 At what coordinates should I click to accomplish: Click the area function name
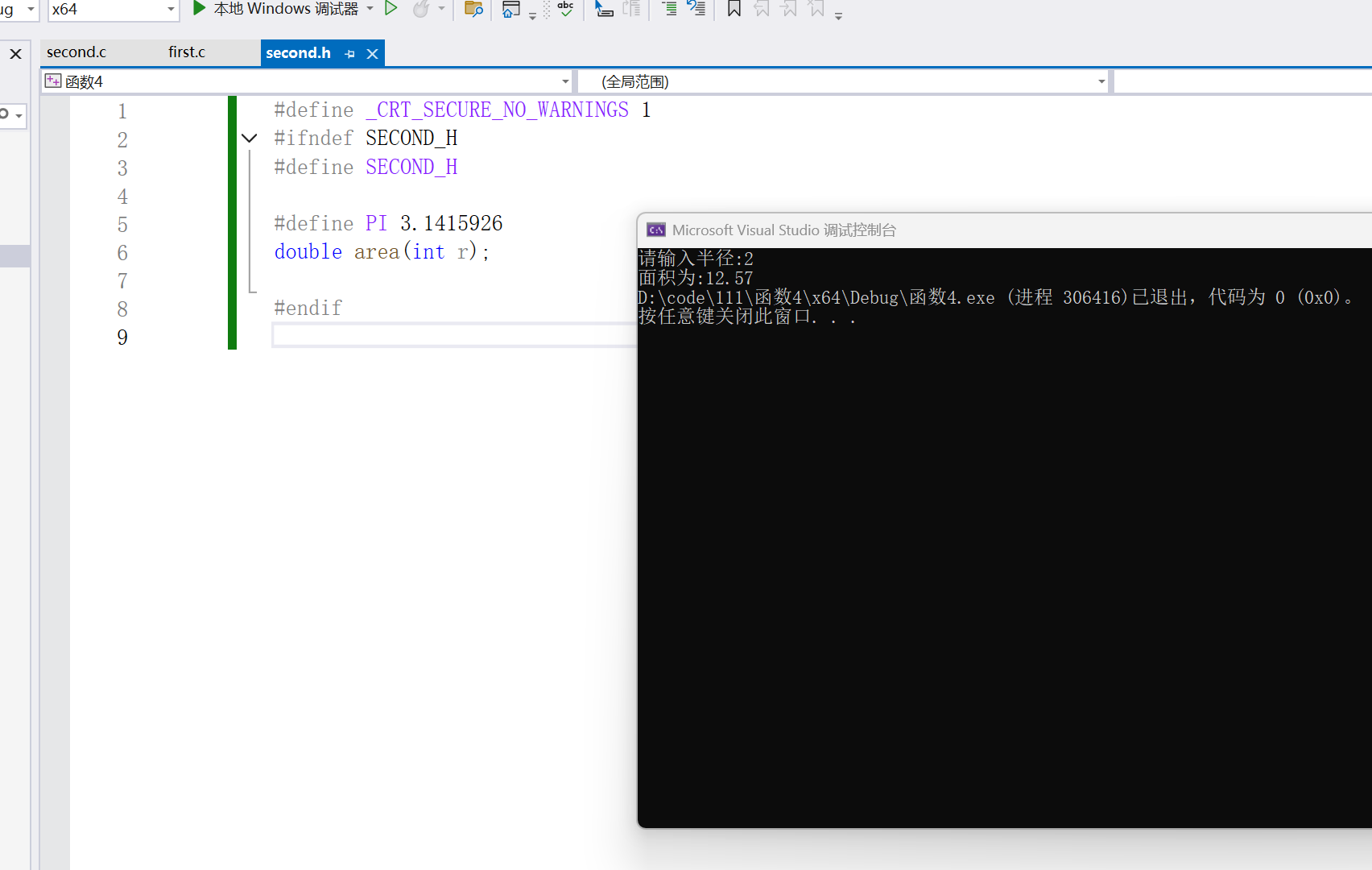click(377, 252)
